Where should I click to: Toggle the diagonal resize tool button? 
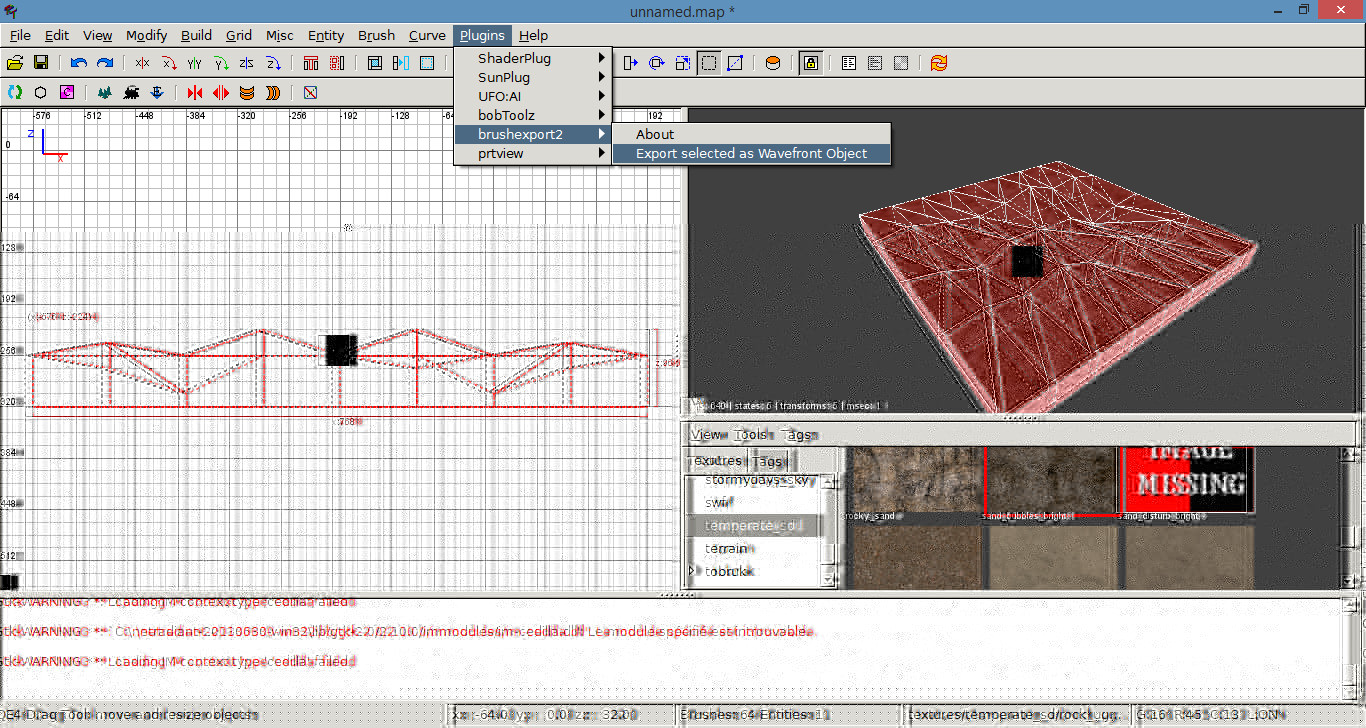[x=735, y=63]
